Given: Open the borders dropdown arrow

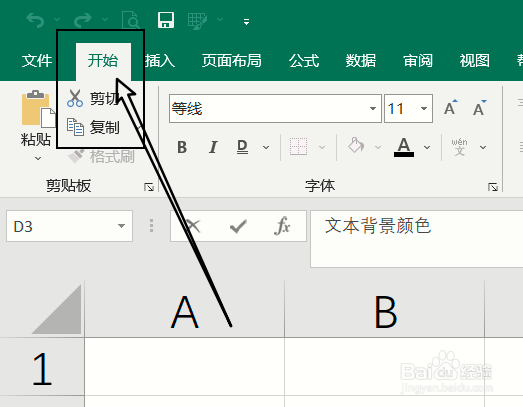Looking at the screenshot, I should (x=322, y=147).
